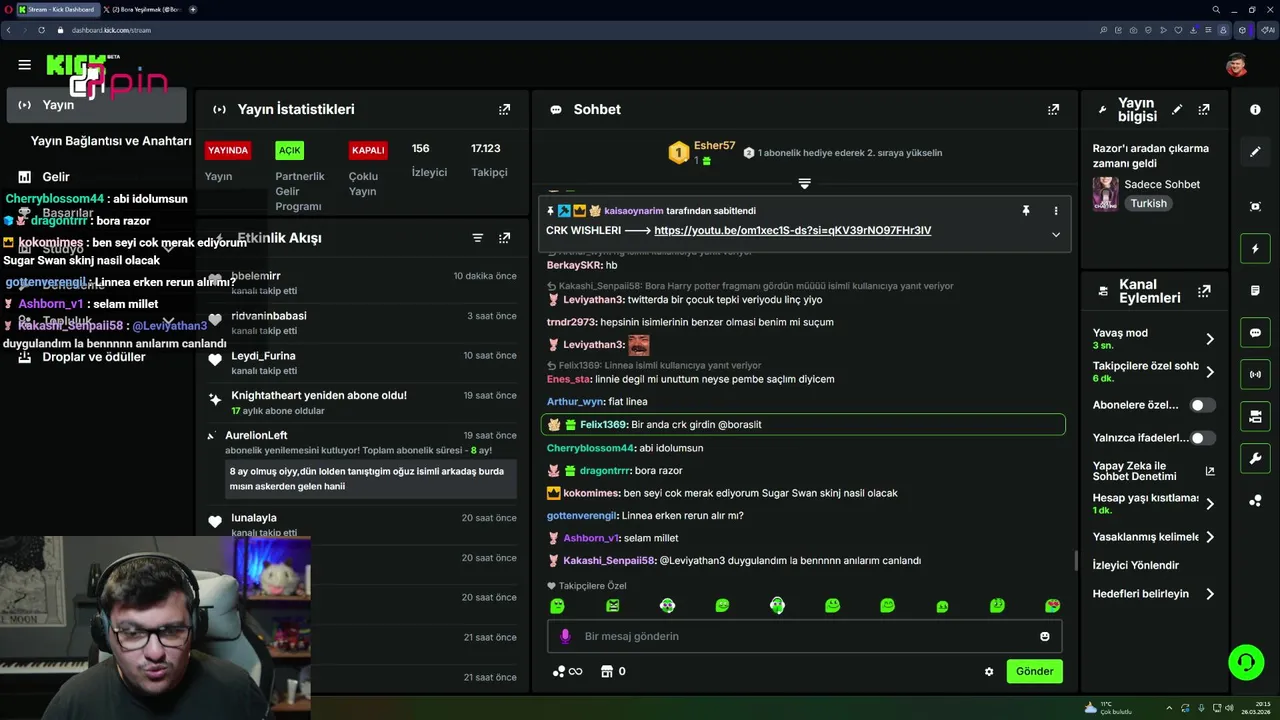
Task: Open pinned message three-dot options
Action: [1055, 211]
